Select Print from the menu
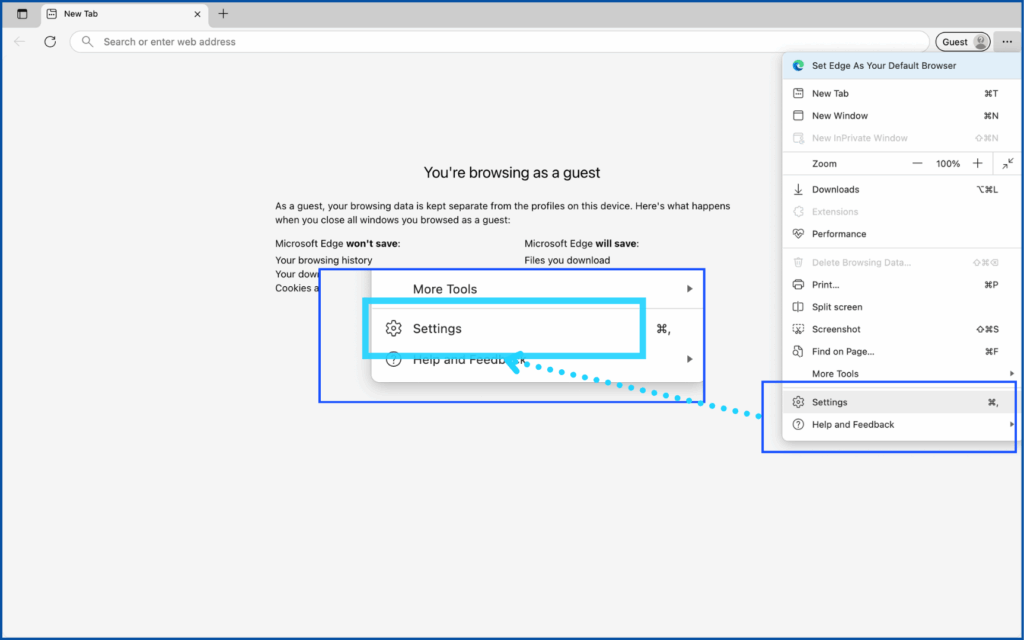This screenshot has width=1024, height=640. 825,285
